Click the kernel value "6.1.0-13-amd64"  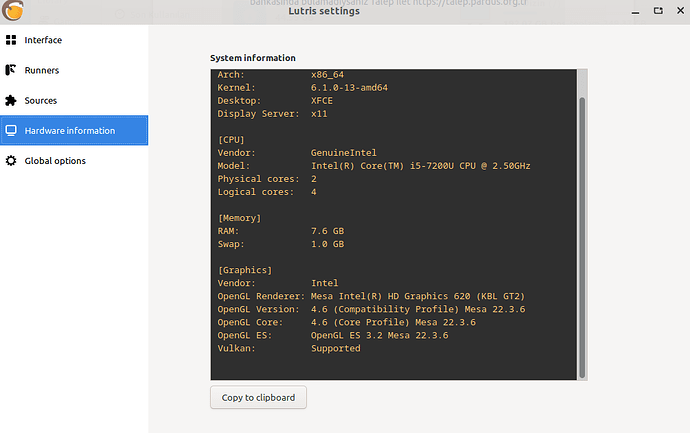coord(349,88)
